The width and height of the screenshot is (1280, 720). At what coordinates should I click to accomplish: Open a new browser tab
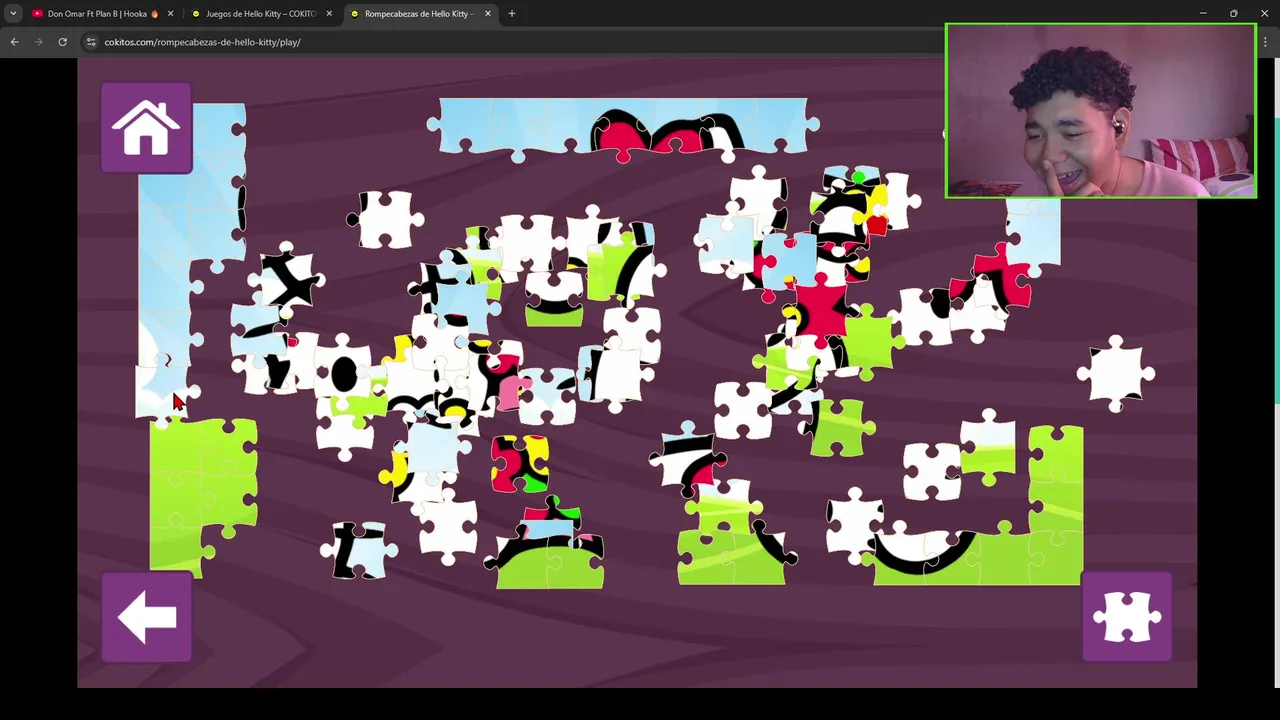512,14
